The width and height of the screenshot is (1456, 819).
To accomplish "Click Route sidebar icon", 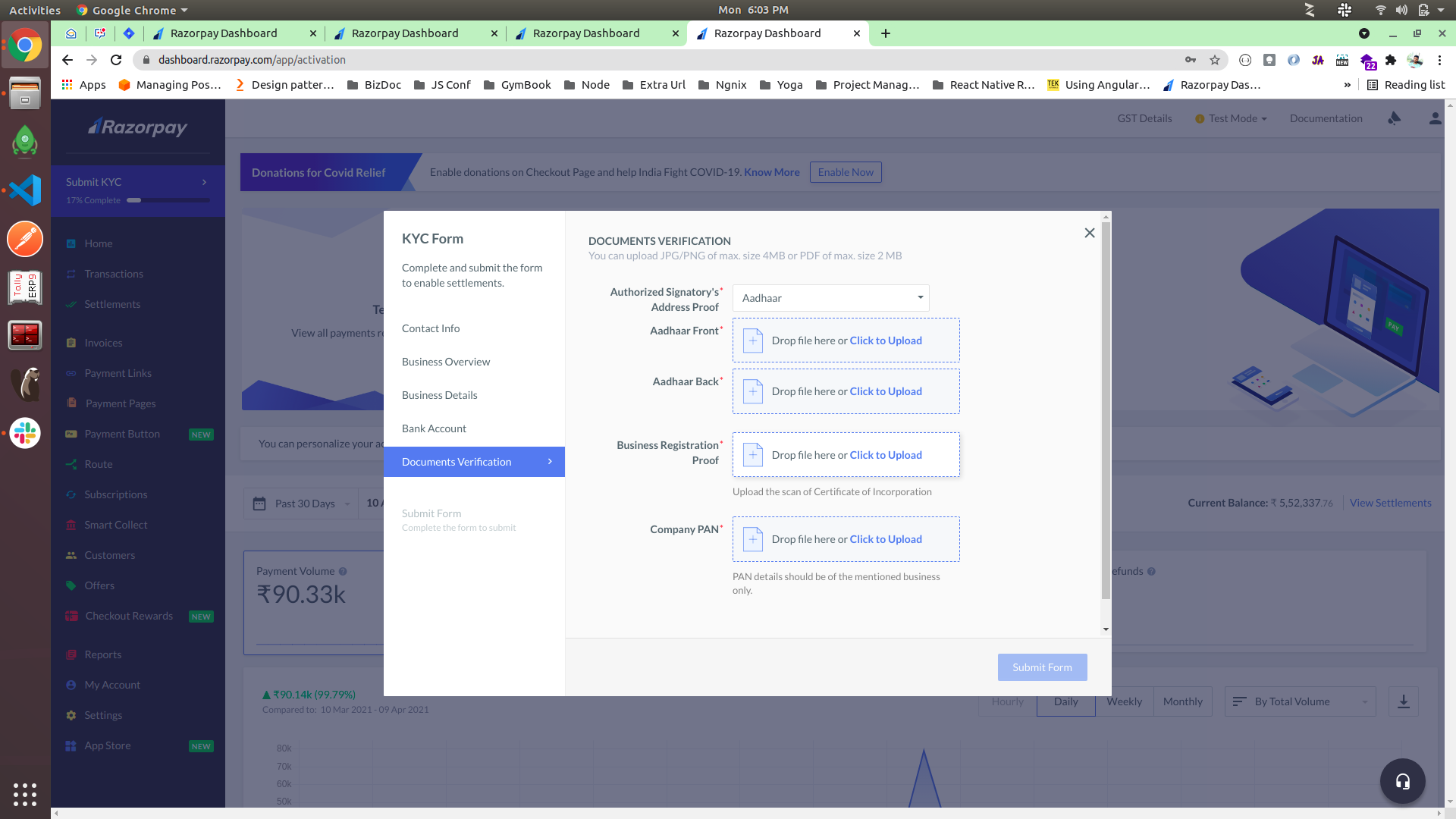I will [x=71, y=464].
